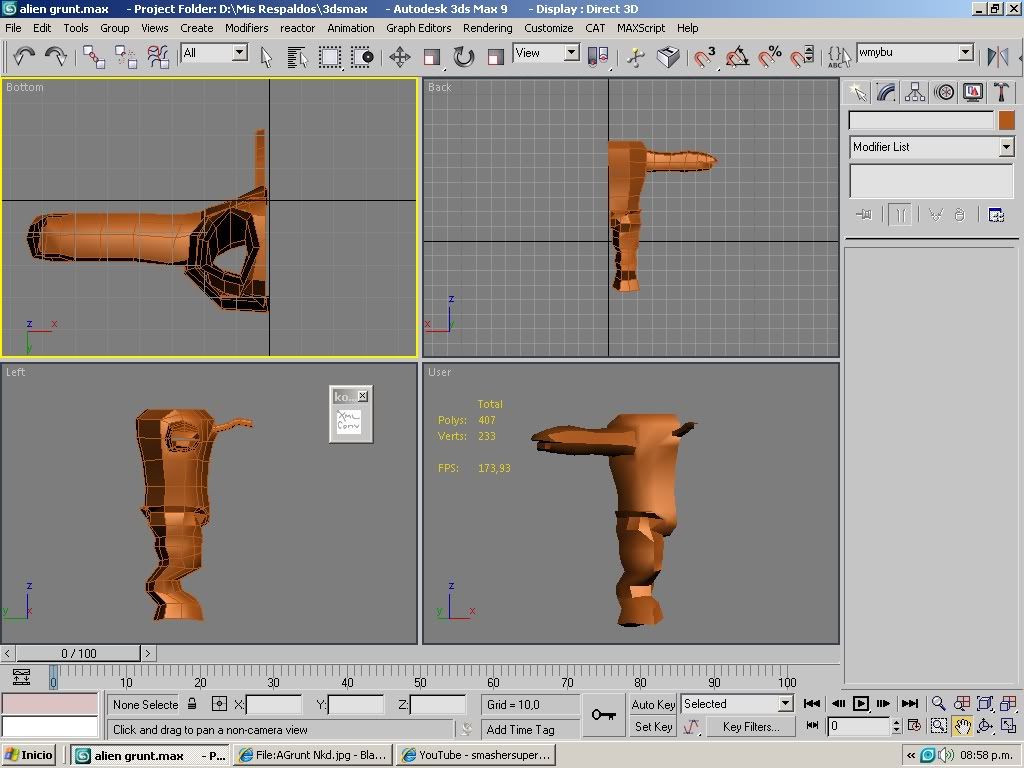Click the Select Object arrow tool
The height and width of the screenshot is (768, 1024).
[267, 56]
